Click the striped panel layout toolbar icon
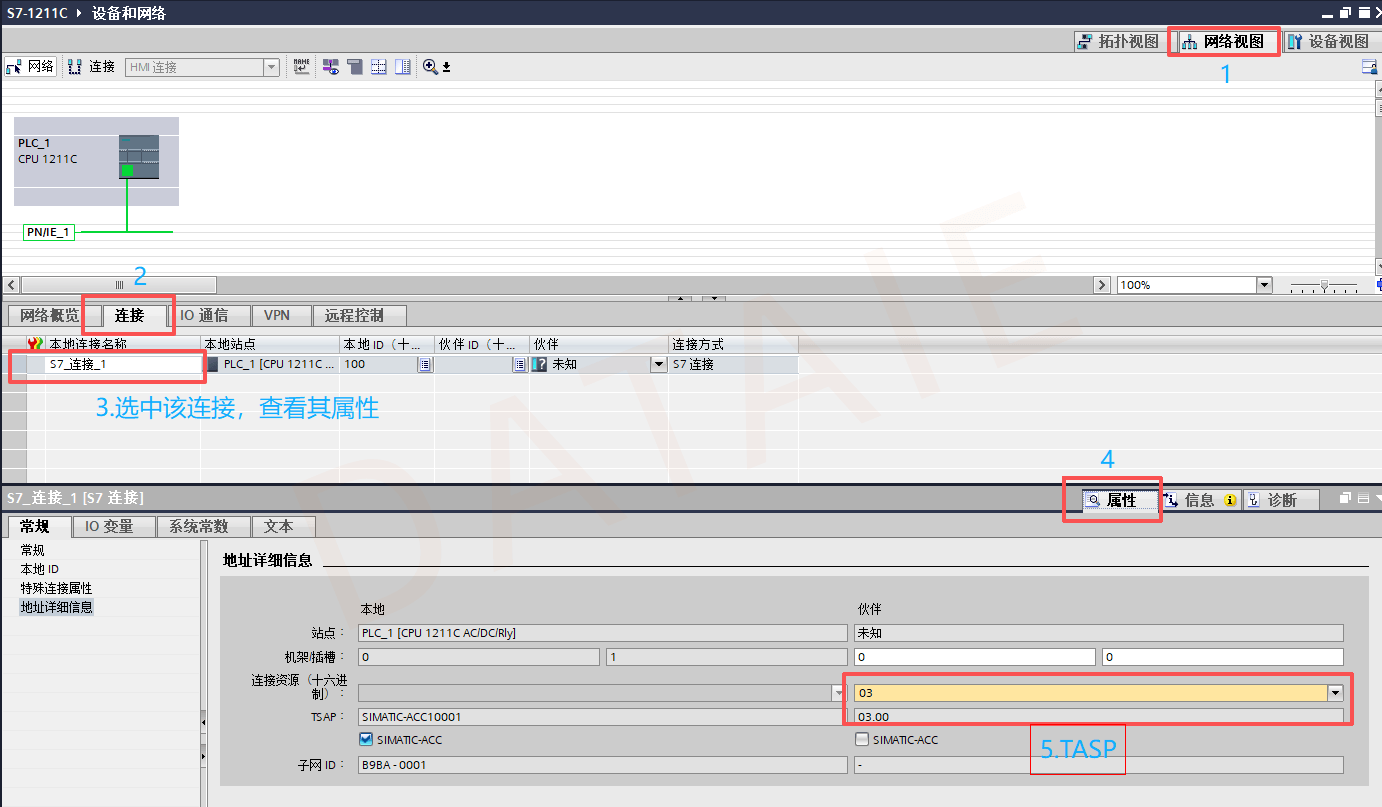The height and width of the screenshot is (807, 1382). click(403, 67)
